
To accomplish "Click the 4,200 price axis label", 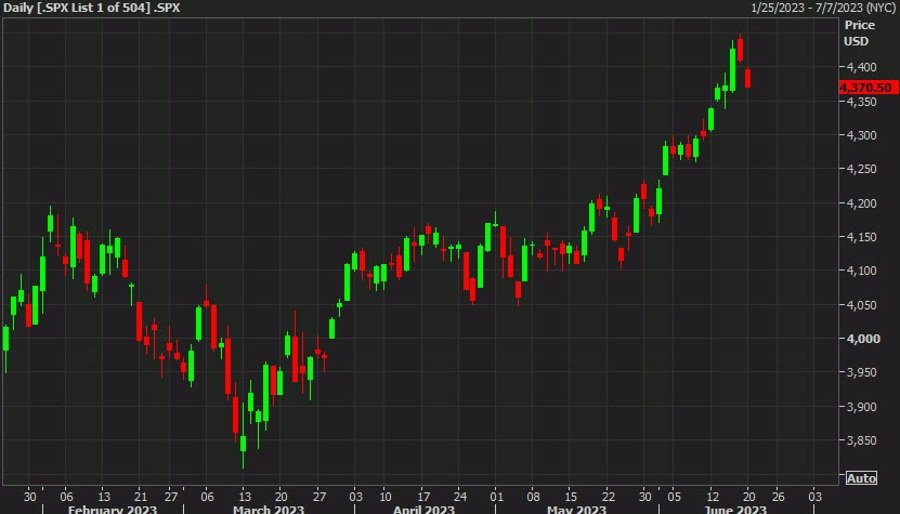I will click(860, 203).
